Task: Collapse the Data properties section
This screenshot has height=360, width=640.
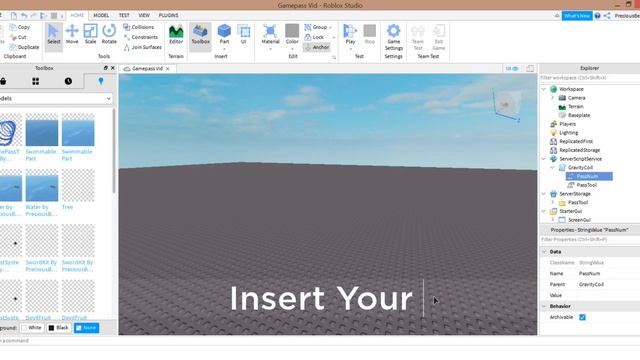Action: pyautogui.click(x=544, y=252)
